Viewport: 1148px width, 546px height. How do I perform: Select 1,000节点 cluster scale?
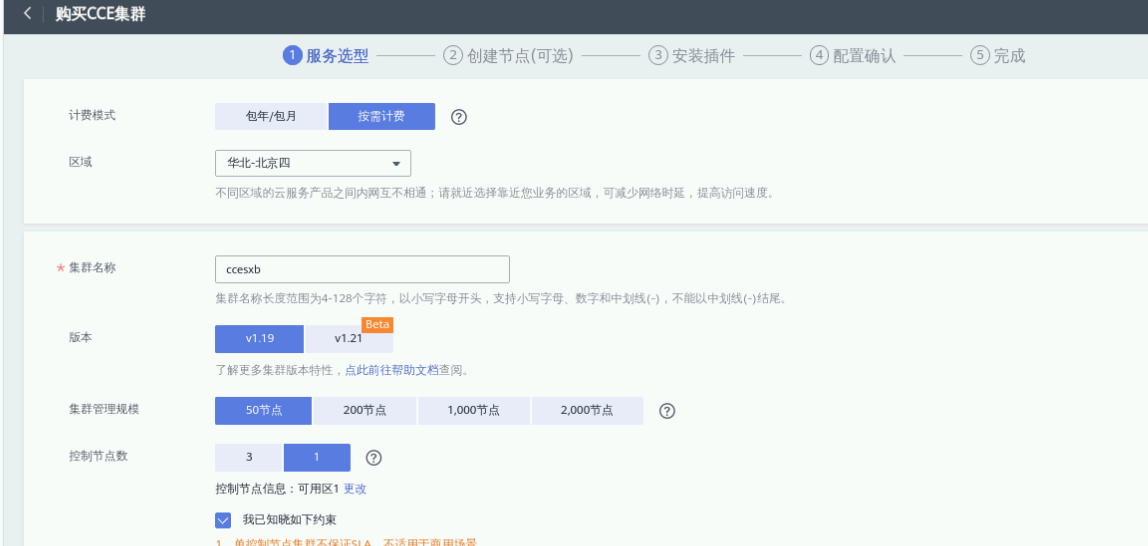point(474,411)
